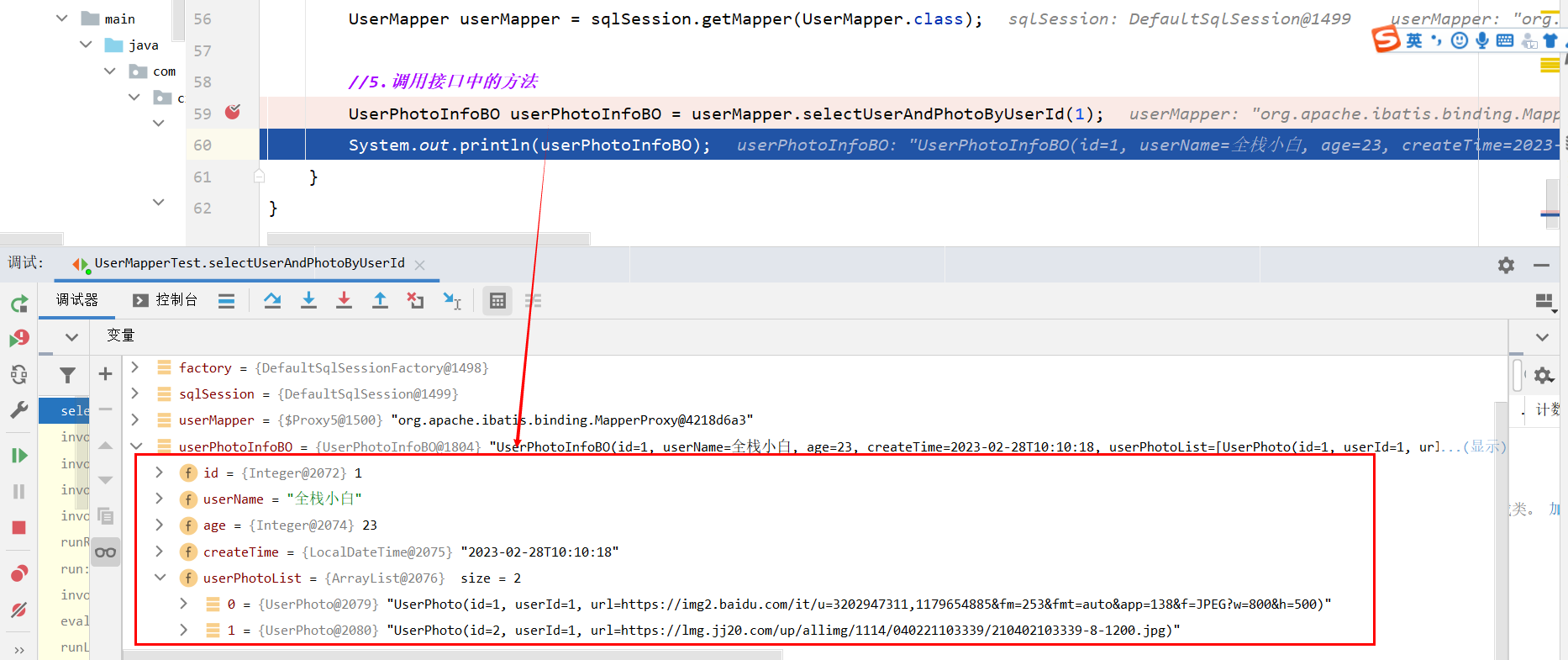Collapse the userPhotoInfoBO variable node

[136, 446]
